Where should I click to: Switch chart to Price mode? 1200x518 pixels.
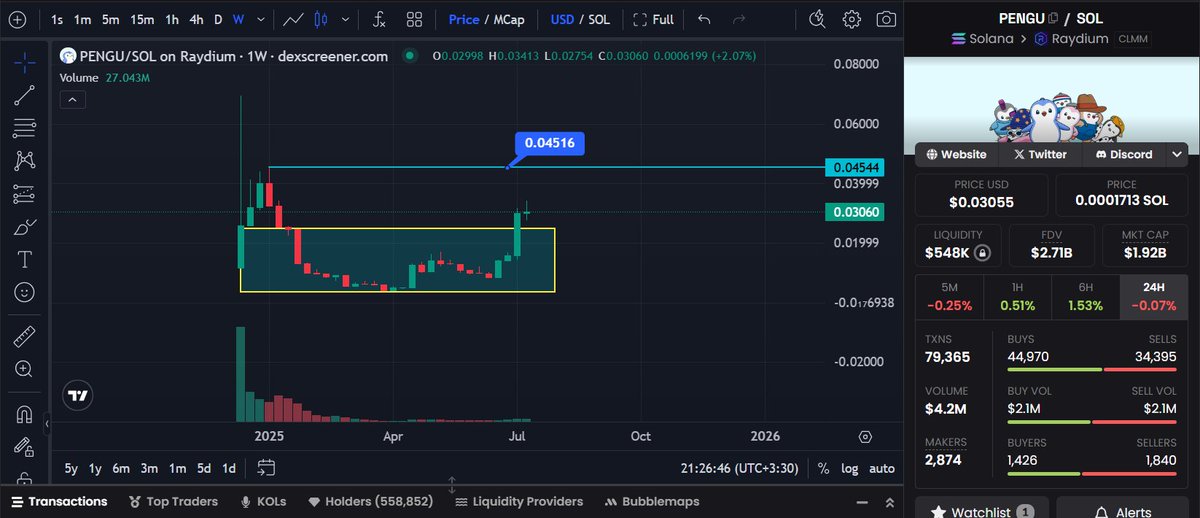[x=464, y=19]
